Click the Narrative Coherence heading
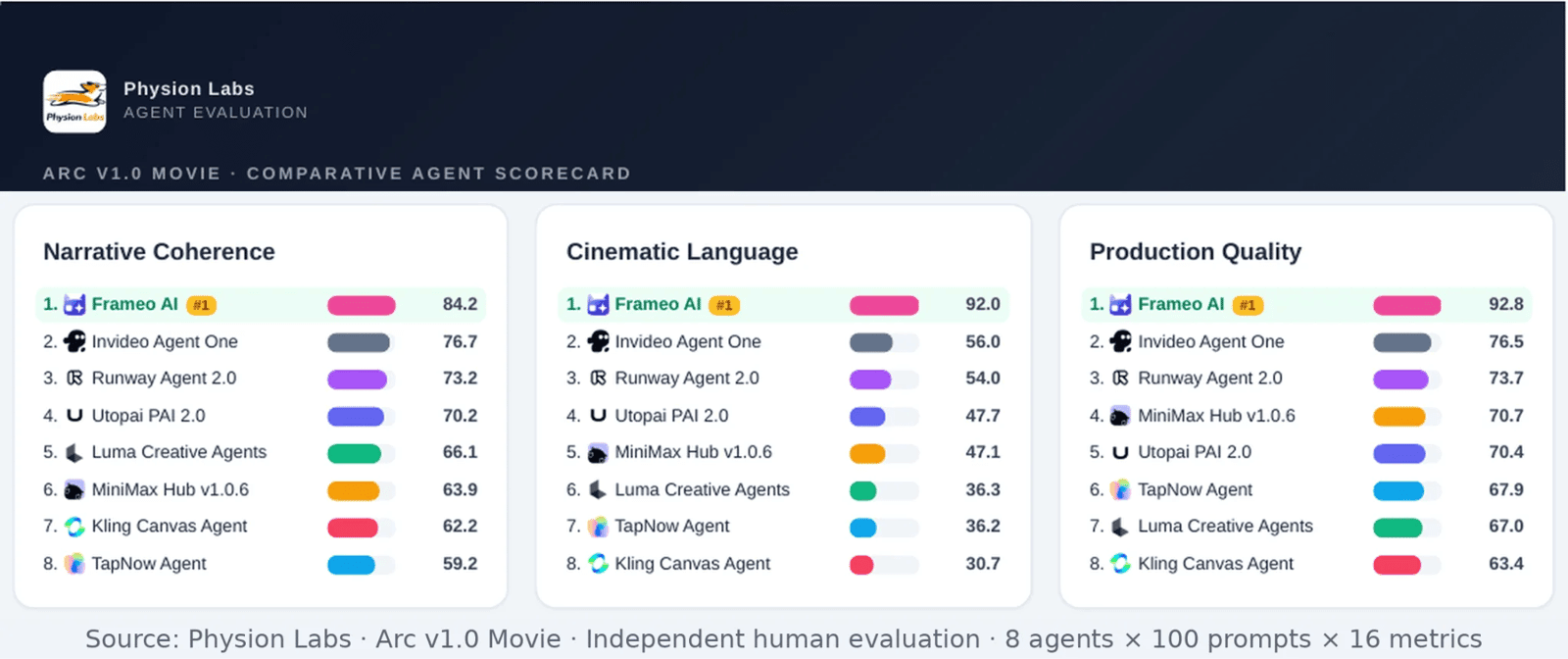 tap(159, 252)
